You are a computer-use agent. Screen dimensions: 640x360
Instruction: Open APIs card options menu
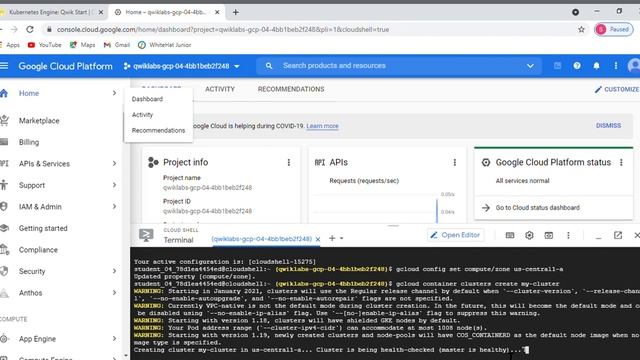(455, 162)
